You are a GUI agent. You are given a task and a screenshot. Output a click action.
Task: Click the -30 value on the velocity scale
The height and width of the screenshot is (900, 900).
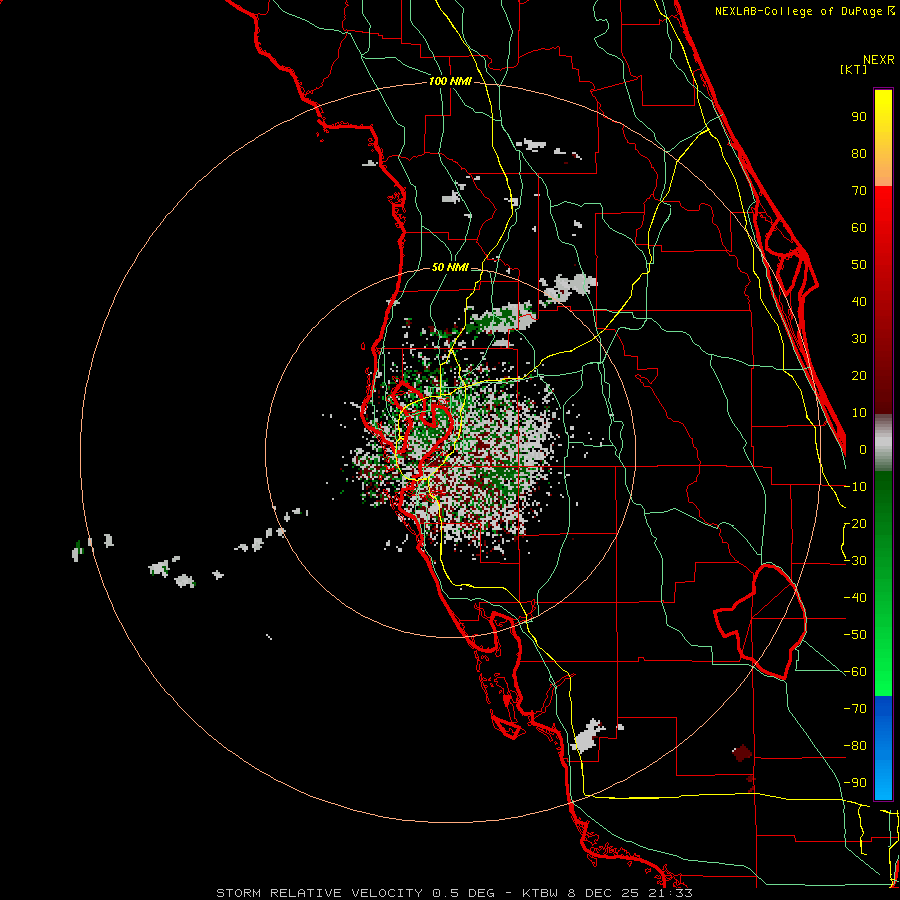click(x=855, y=561)
